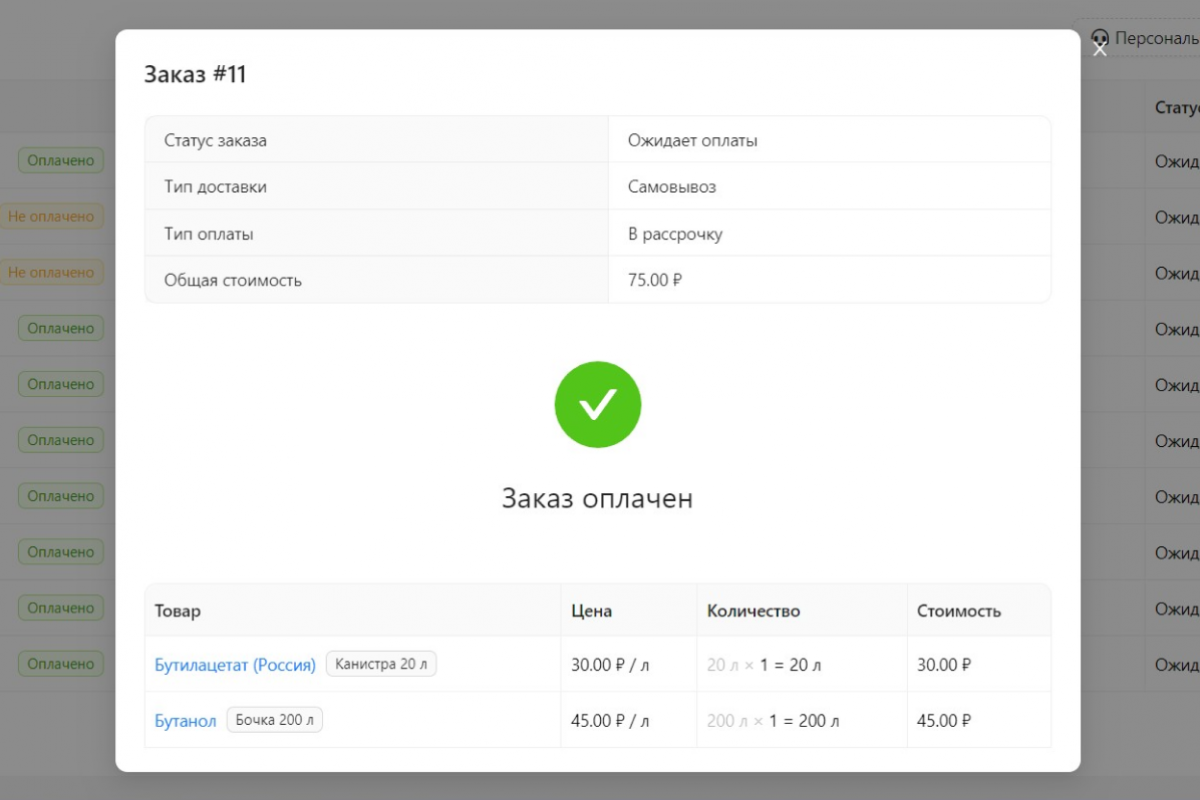The width and height of the screenshot is (1200, 800).
Task: Click the second "Не оплачено" badge
Action: click(53, 272)
